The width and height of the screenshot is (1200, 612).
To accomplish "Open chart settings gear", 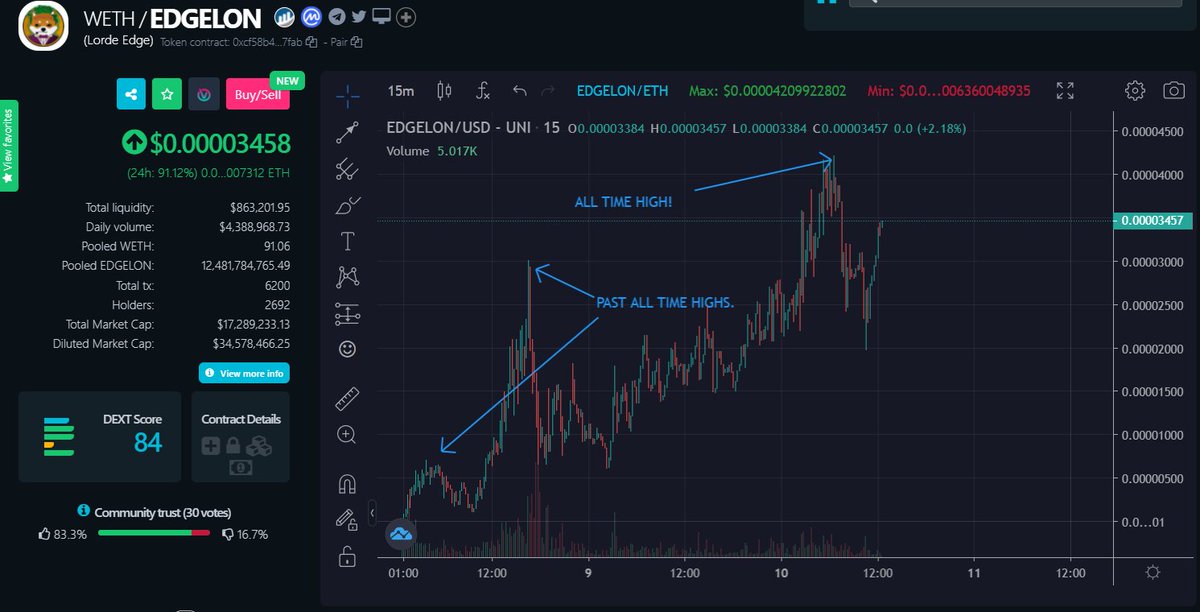I will point(1134,90).
